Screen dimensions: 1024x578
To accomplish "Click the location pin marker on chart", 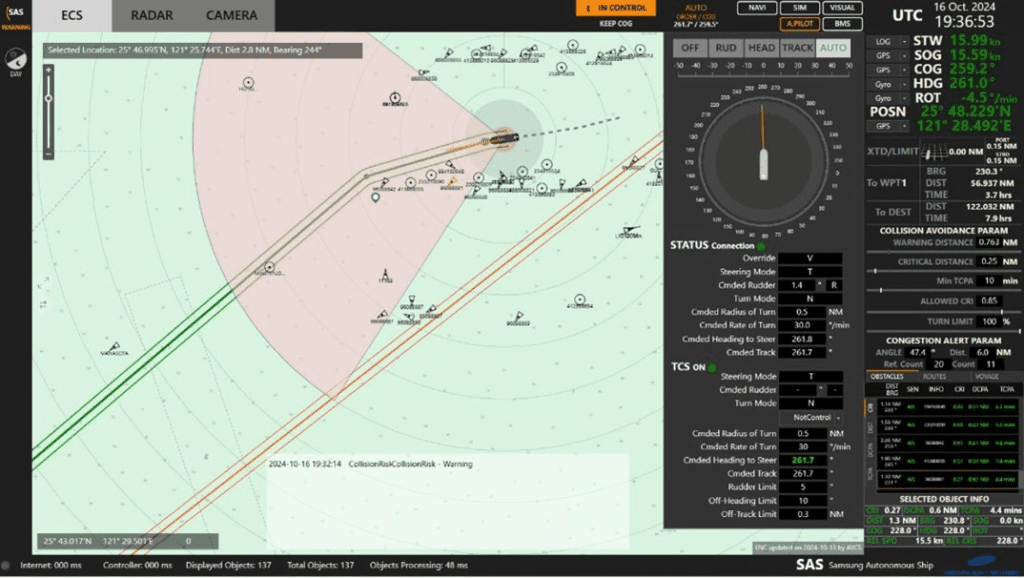I will pos(376,198).
